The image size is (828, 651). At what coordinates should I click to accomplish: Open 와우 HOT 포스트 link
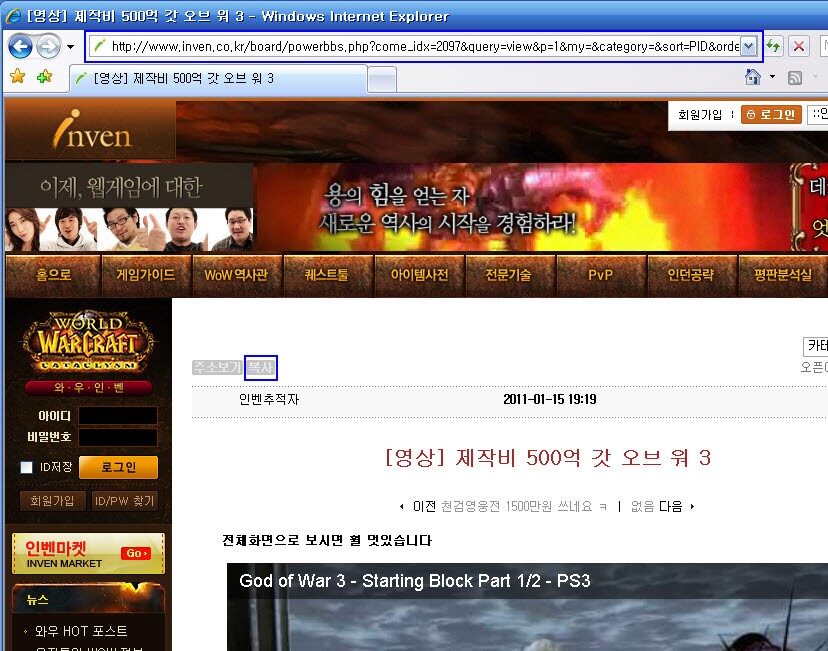pos(81,631)
